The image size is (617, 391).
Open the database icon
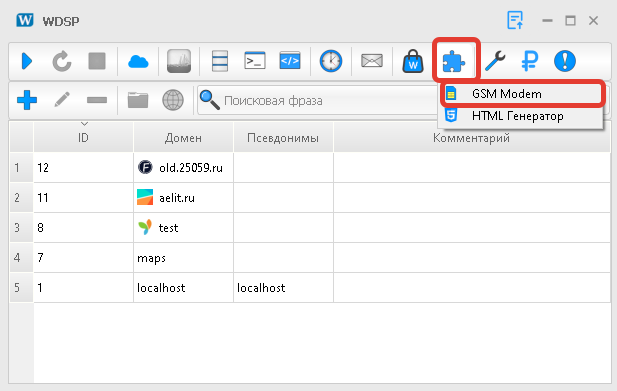[220, 61]
